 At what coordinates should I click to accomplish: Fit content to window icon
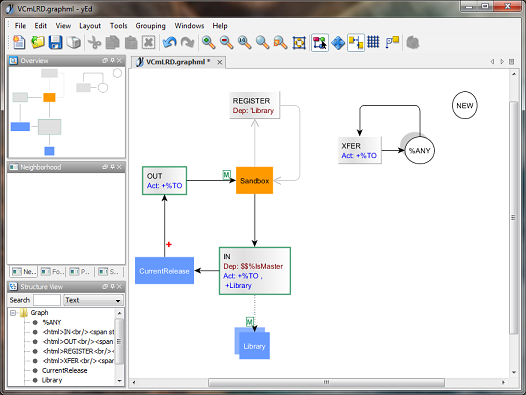coord(299,43)
